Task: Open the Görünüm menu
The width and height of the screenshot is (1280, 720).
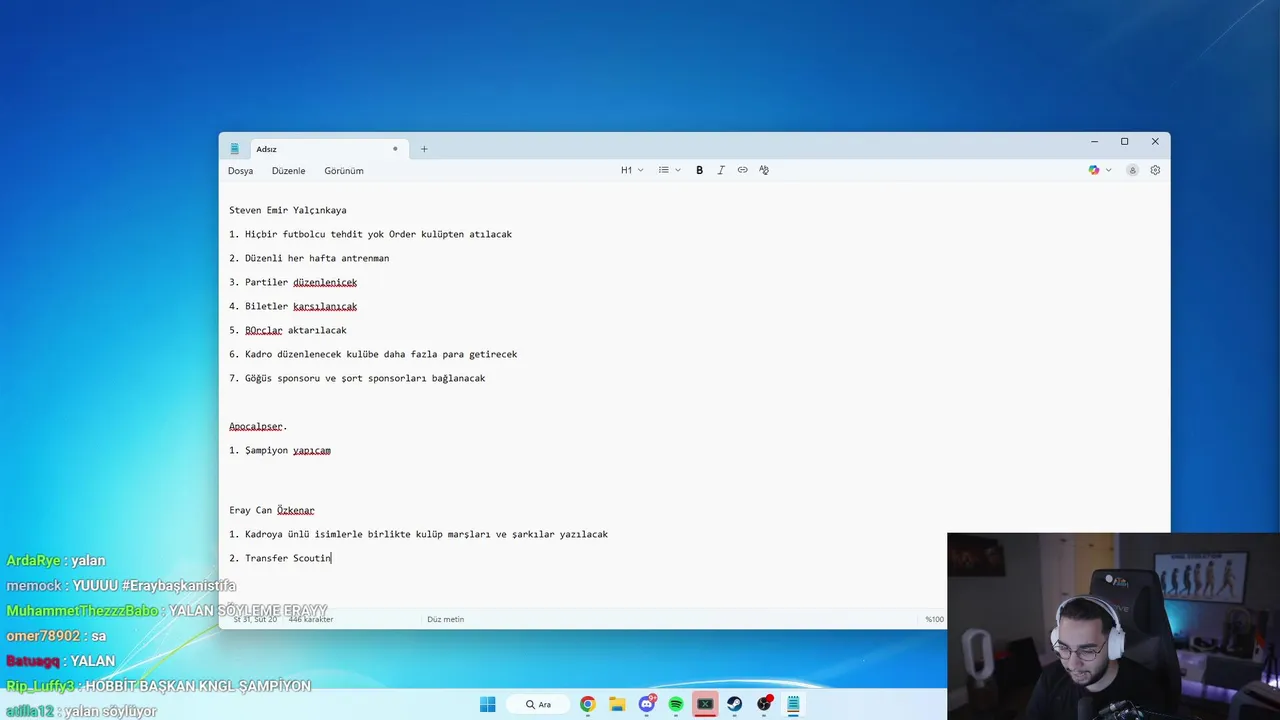Action: [x=344, y=171]
